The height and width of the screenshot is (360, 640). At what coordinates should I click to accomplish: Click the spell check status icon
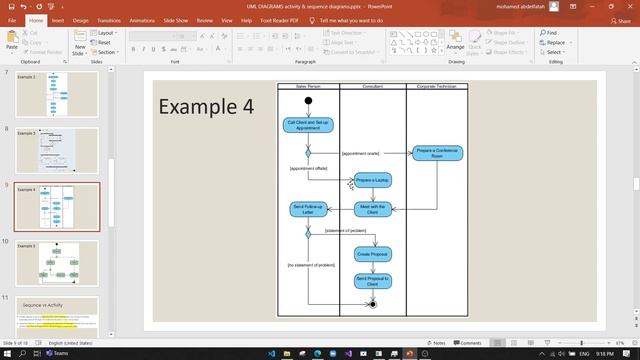click(38, 343)
